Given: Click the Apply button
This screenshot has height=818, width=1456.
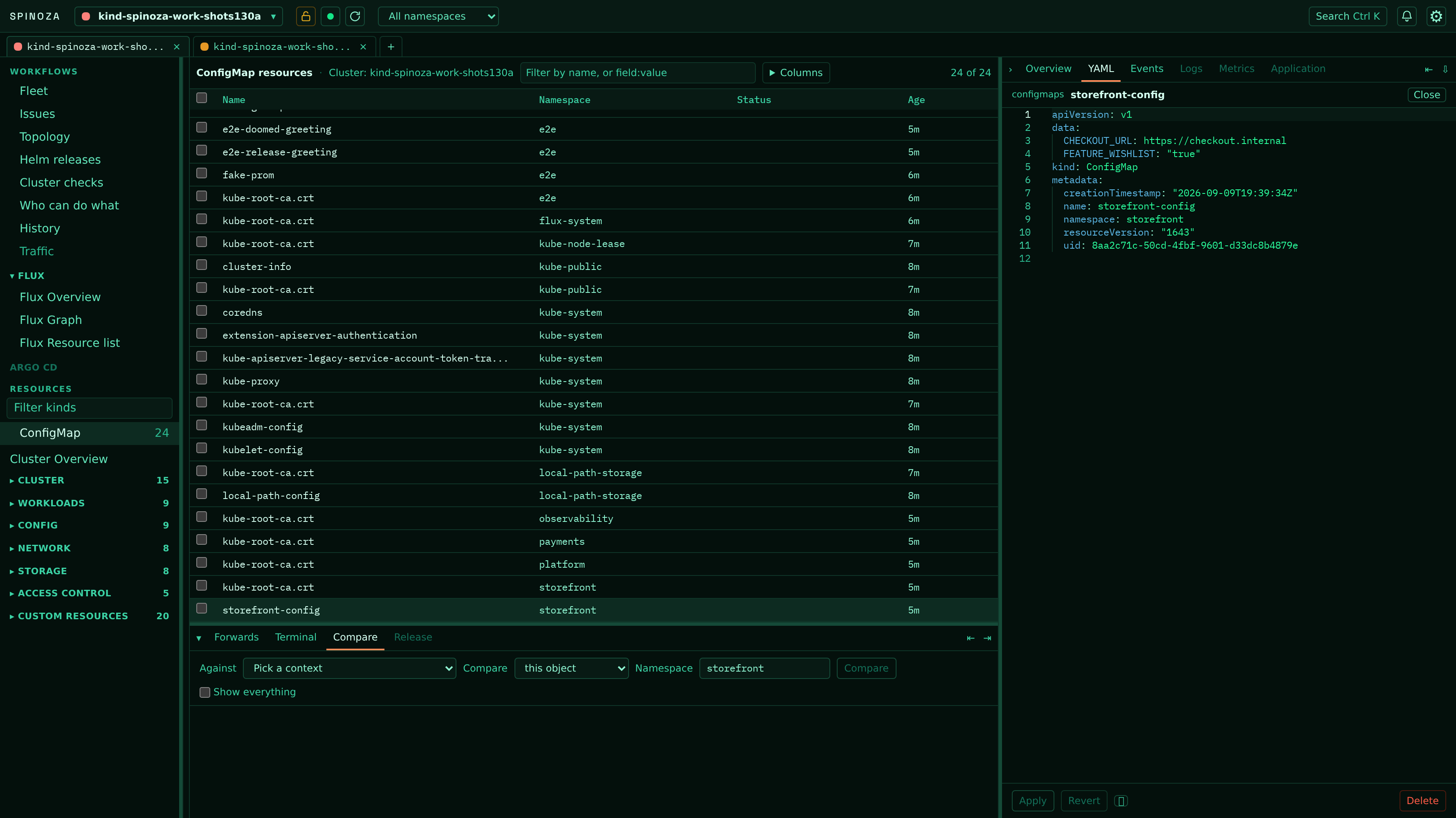Looking at the screenshot, I should coord(1033,801).
